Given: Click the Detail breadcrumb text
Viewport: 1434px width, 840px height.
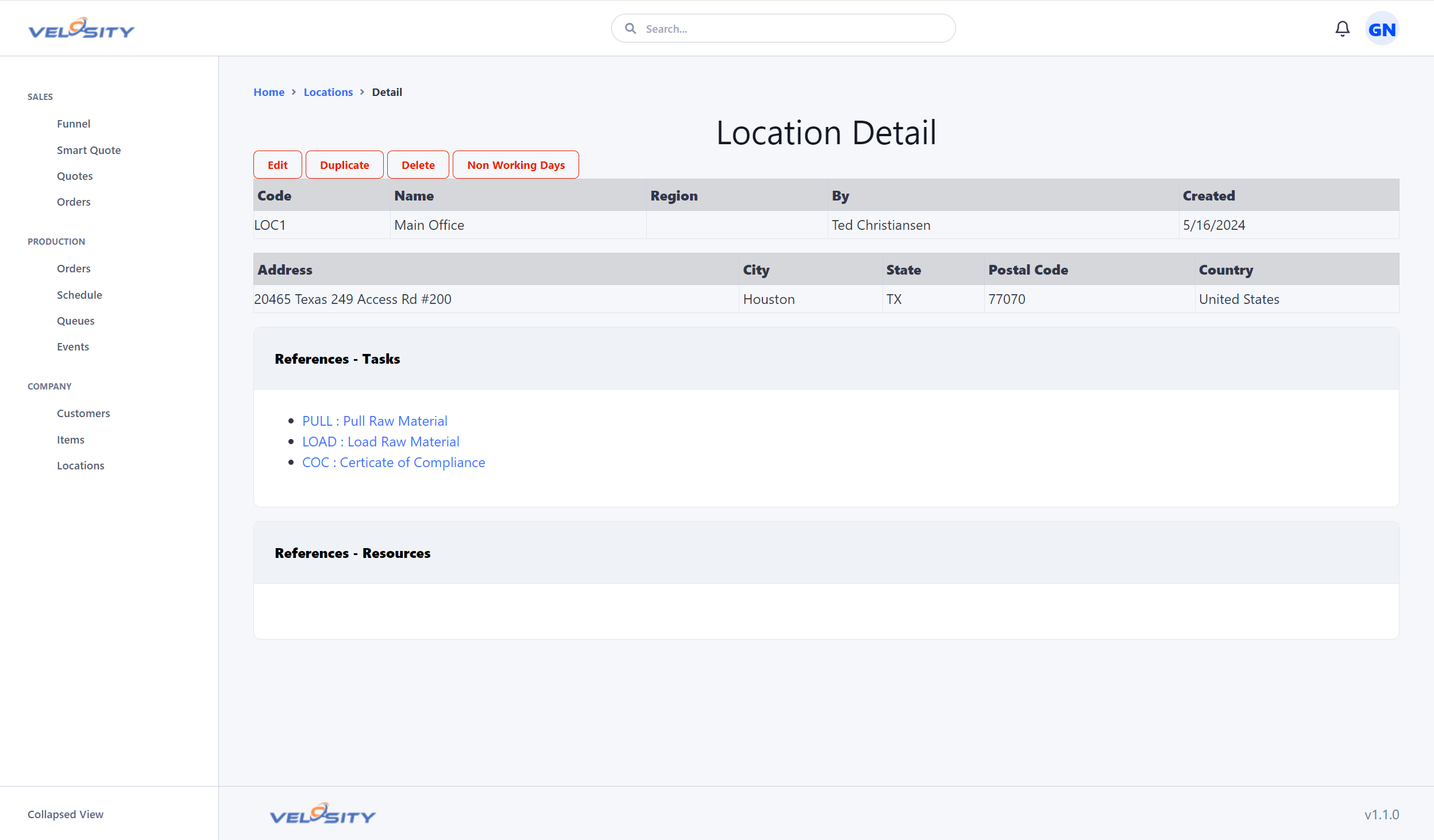Looking at the screenshot, I should [387, 92].
